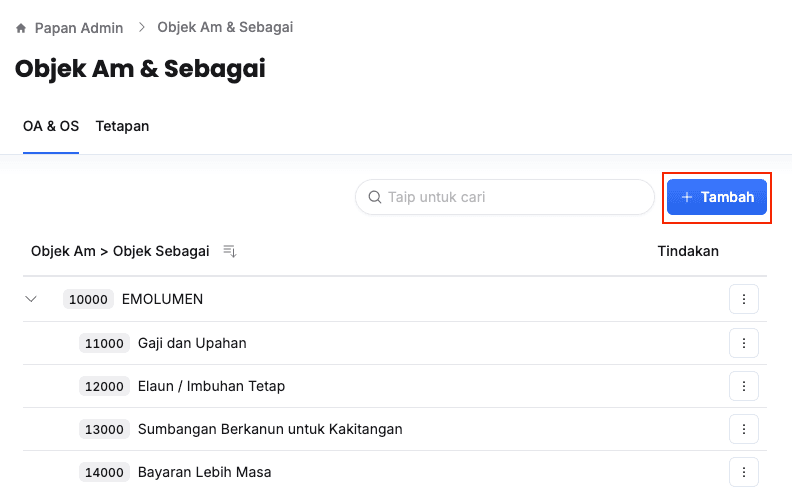Open actions menu for Gaji dan Upahan
This screenshot has height=490, width=792.
(x=743, y=343)
